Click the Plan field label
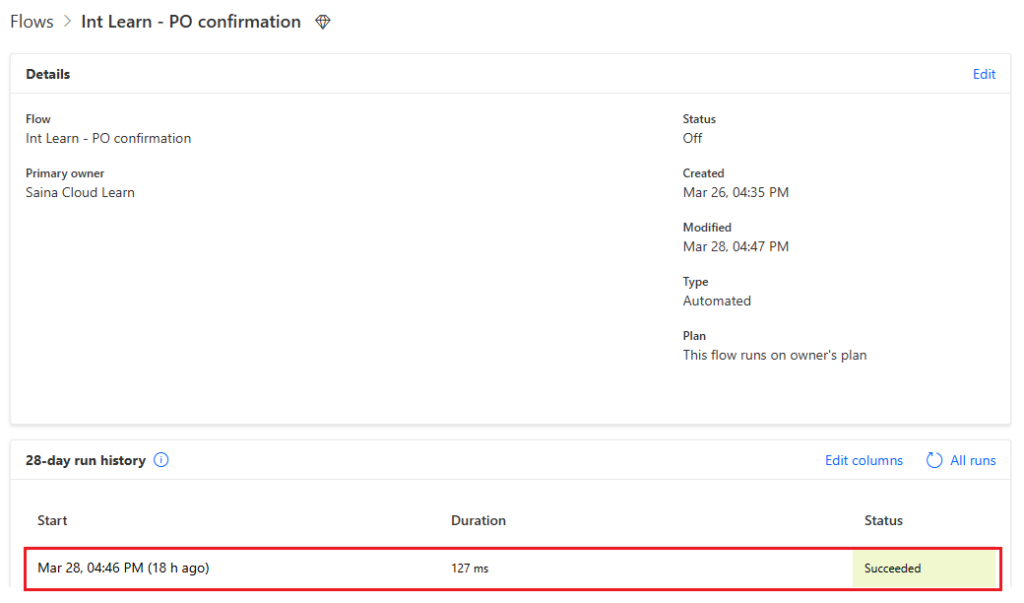Viewport: 1024px width, 603px height. [x=694, y=336]
